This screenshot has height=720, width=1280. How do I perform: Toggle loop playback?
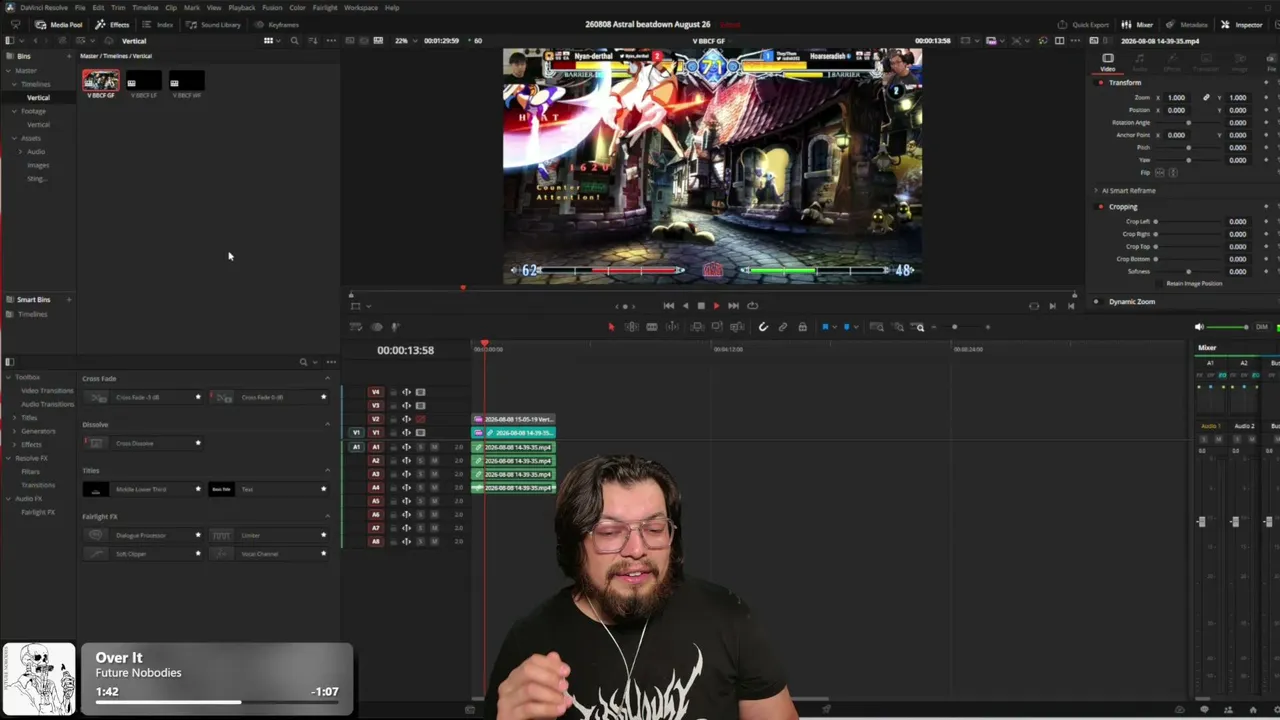click(753, 306)
